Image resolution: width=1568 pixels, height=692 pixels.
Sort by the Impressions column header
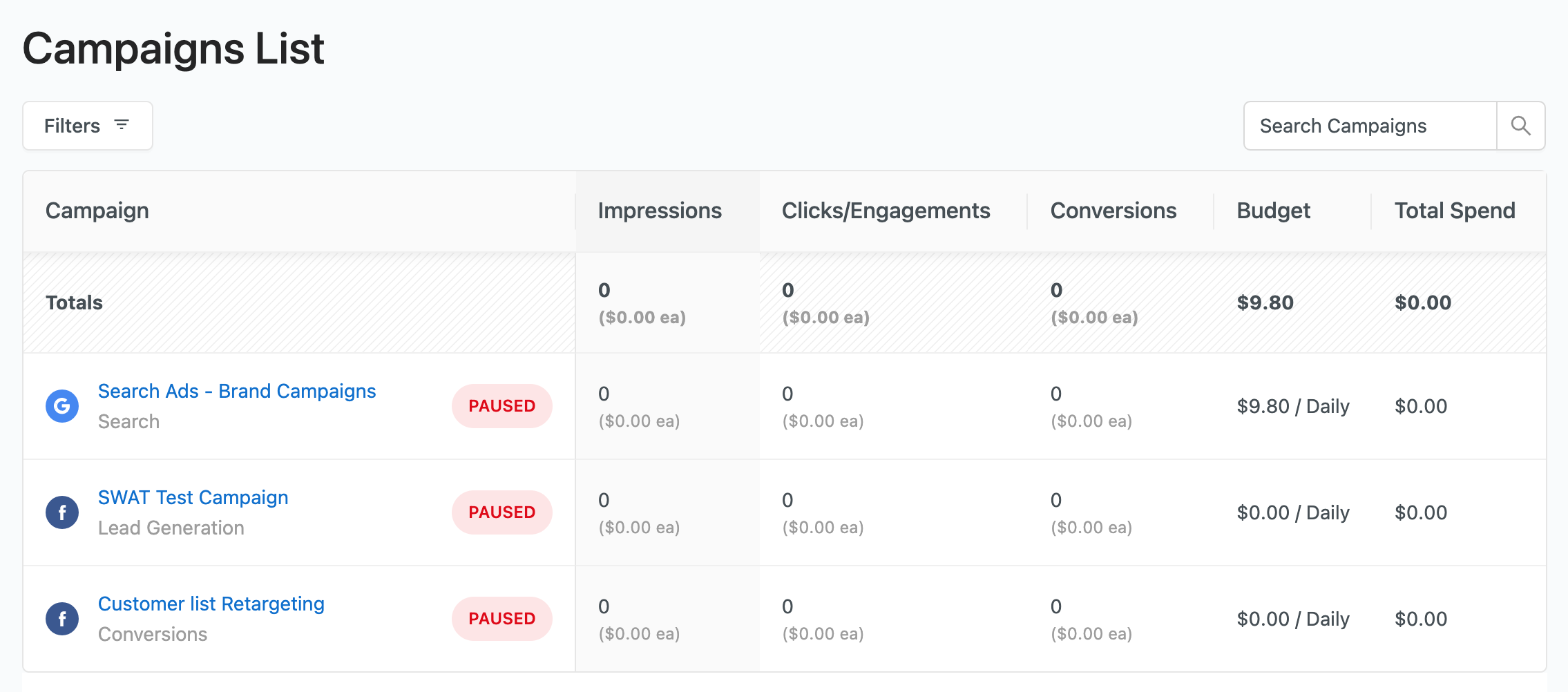click(x=660, y=211)
